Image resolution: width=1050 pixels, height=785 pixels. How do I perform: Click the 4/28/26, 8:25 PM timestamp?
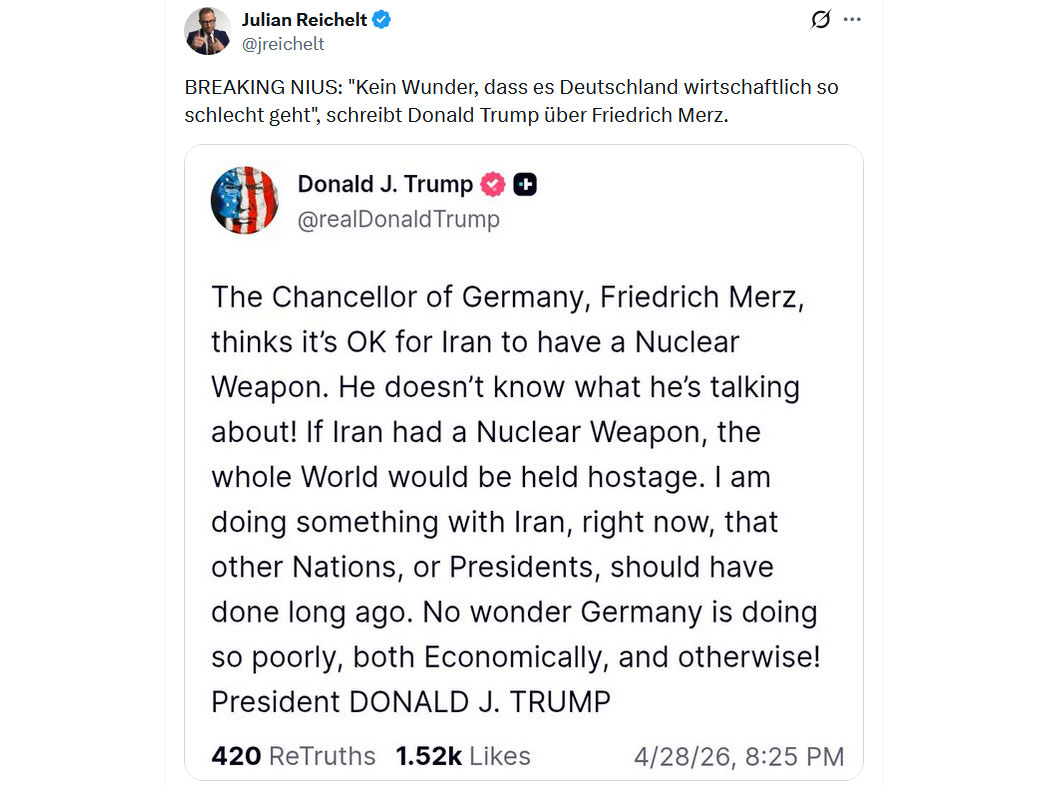pyautogui.click(x=739, y=756)
